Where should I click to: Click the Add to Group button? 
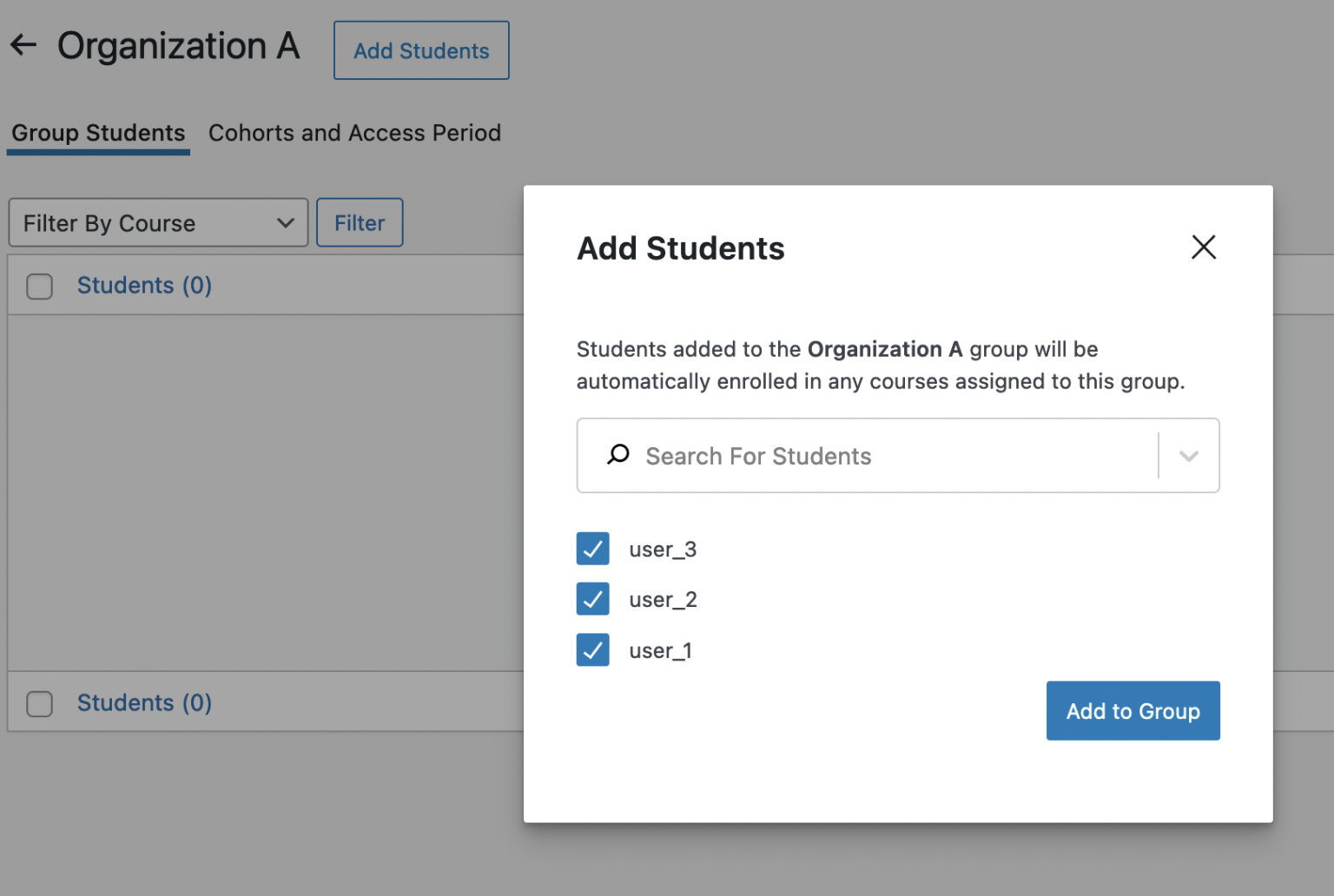(x=1133, y=710)
